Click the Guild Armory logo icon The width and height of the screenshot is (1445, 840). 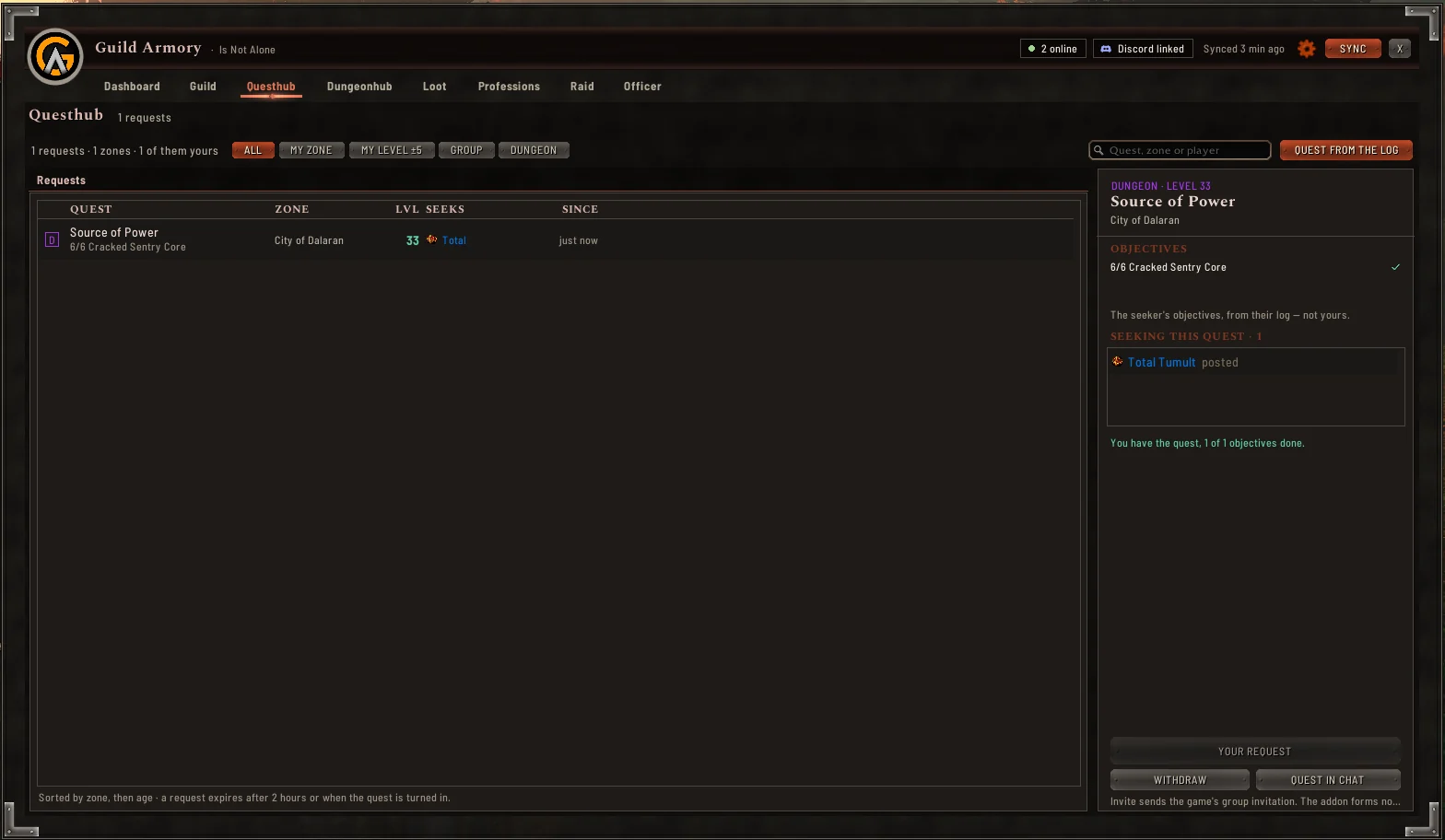pos(55,56)
